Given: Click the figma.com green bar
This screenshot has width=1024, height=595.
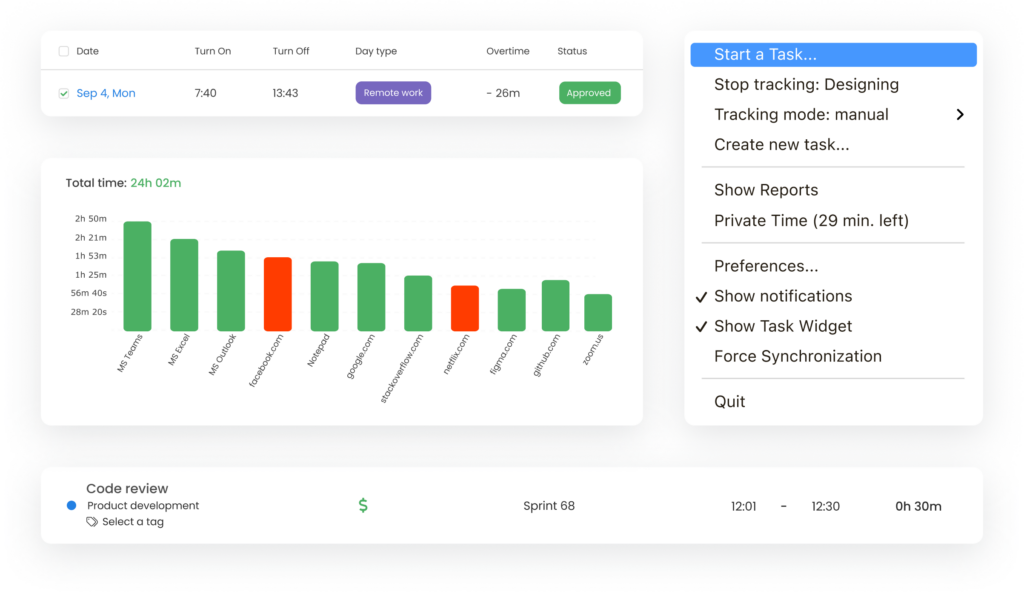Looking at the screenshot, I should click(511, 310).
